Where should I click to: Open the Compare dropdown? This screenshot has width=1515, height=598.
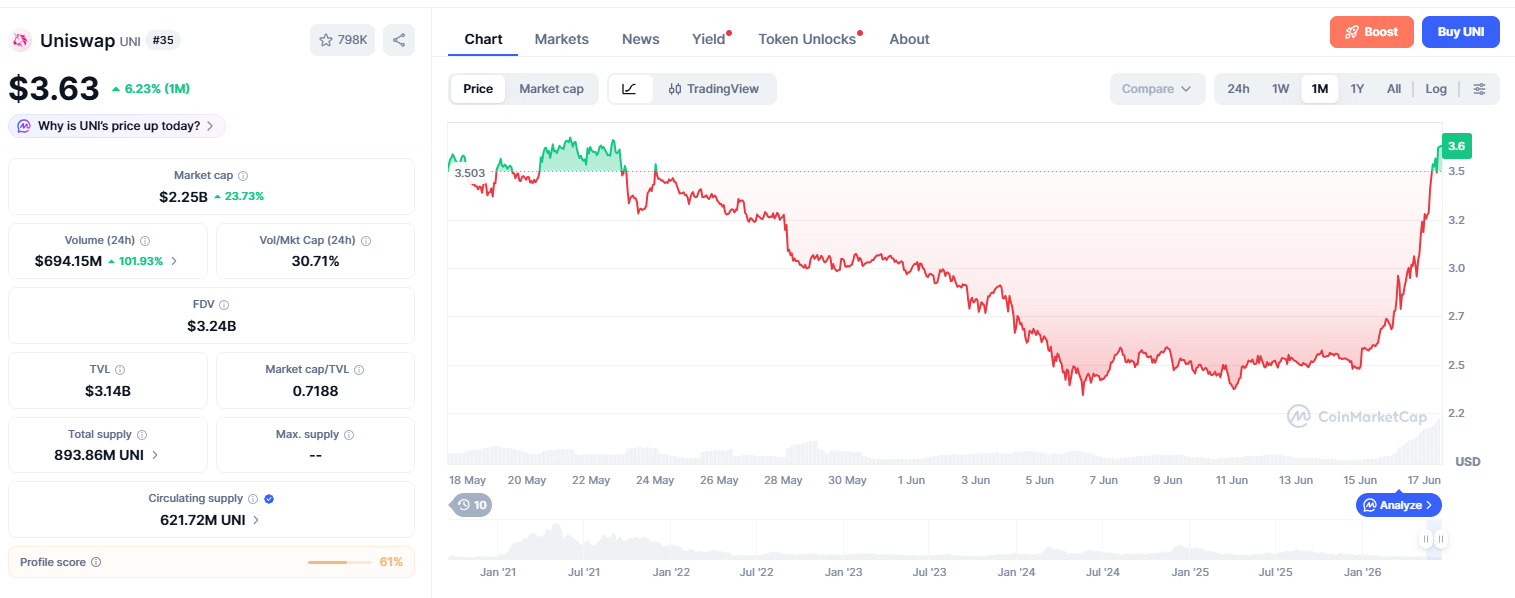[1157, 89]
